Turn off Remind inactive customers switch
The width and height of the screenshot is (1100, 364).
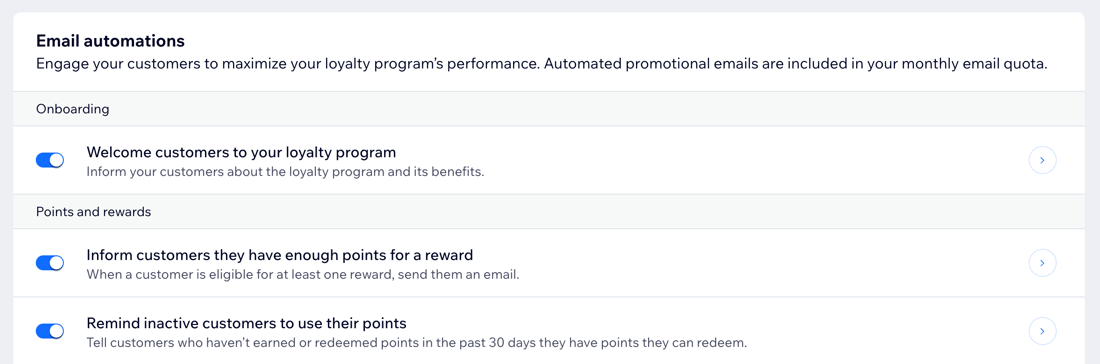point(50,331)
